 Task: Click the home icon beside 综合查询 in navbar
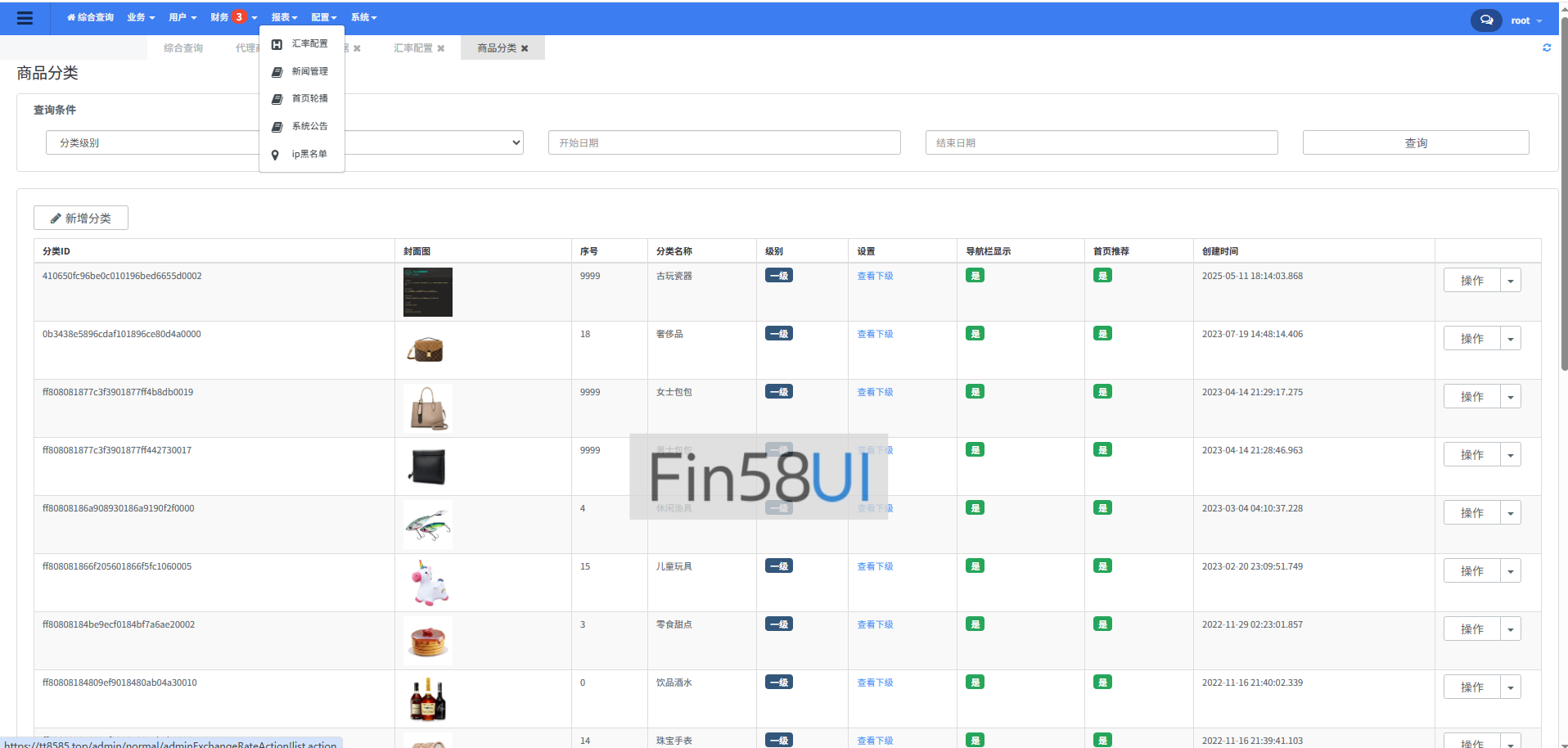70,17
